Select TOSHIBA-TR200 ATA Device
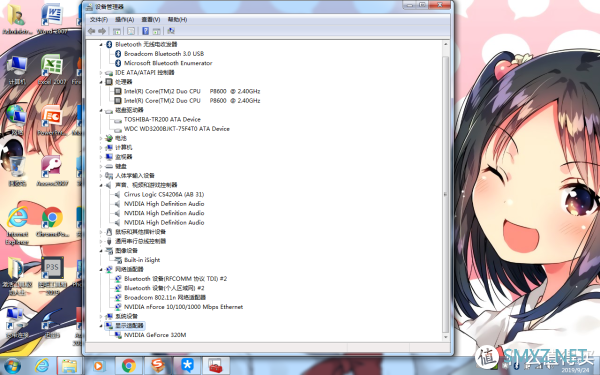This screenshot has height=375, width=600. (x=162, y=119)
